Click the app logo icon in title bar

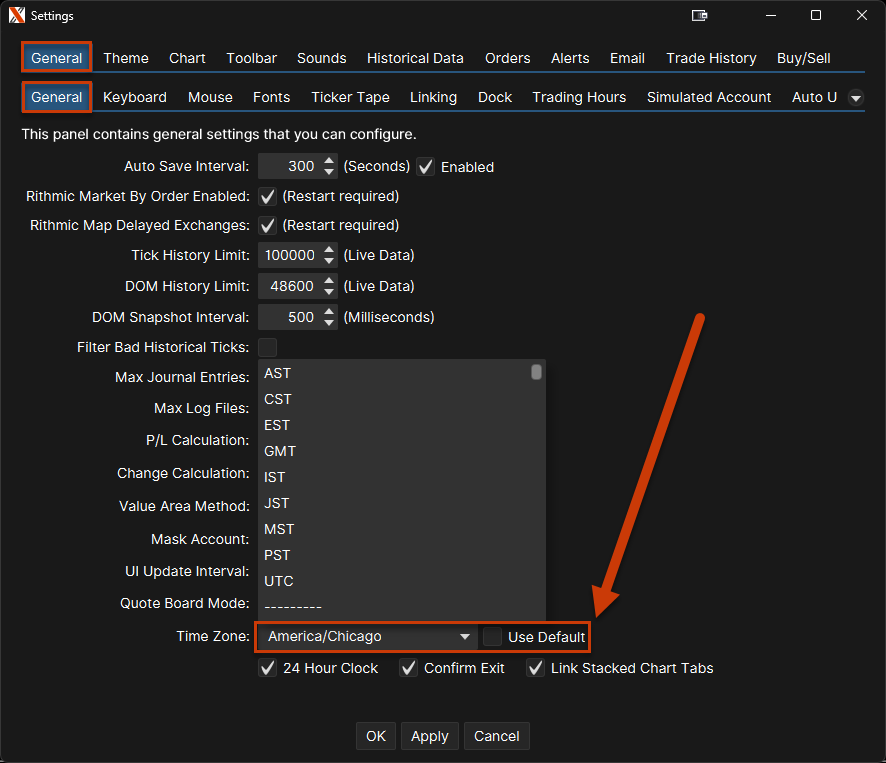pos(16,16)
